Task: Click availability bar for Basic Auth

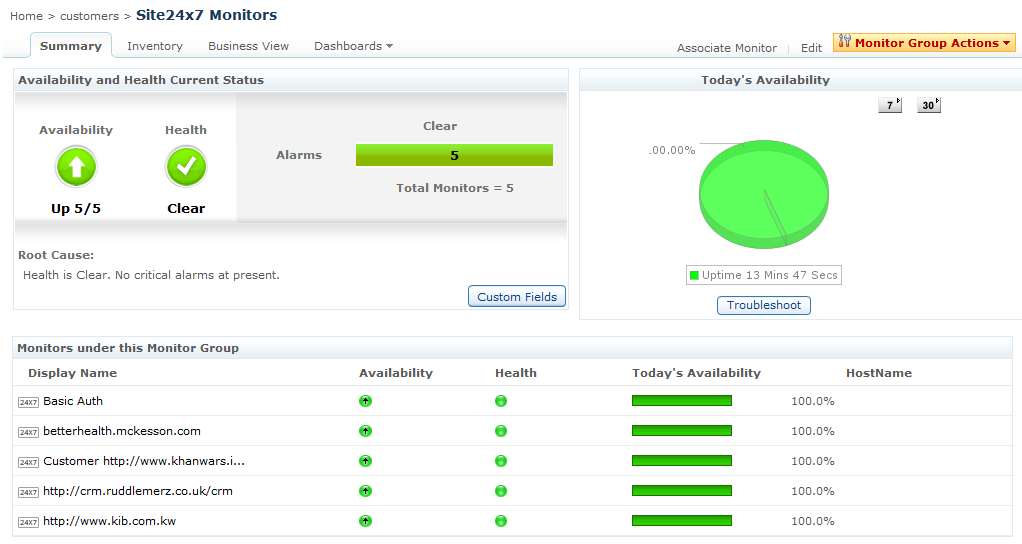Action: click(x=682, y=401)
